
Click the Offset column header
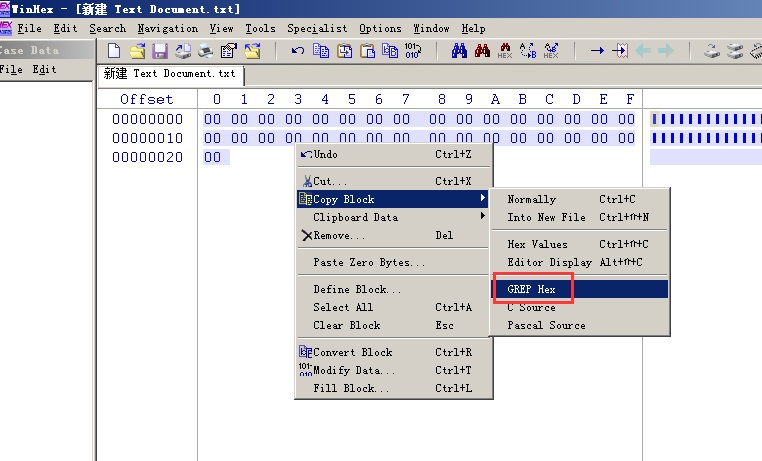[x=147, y=100]
